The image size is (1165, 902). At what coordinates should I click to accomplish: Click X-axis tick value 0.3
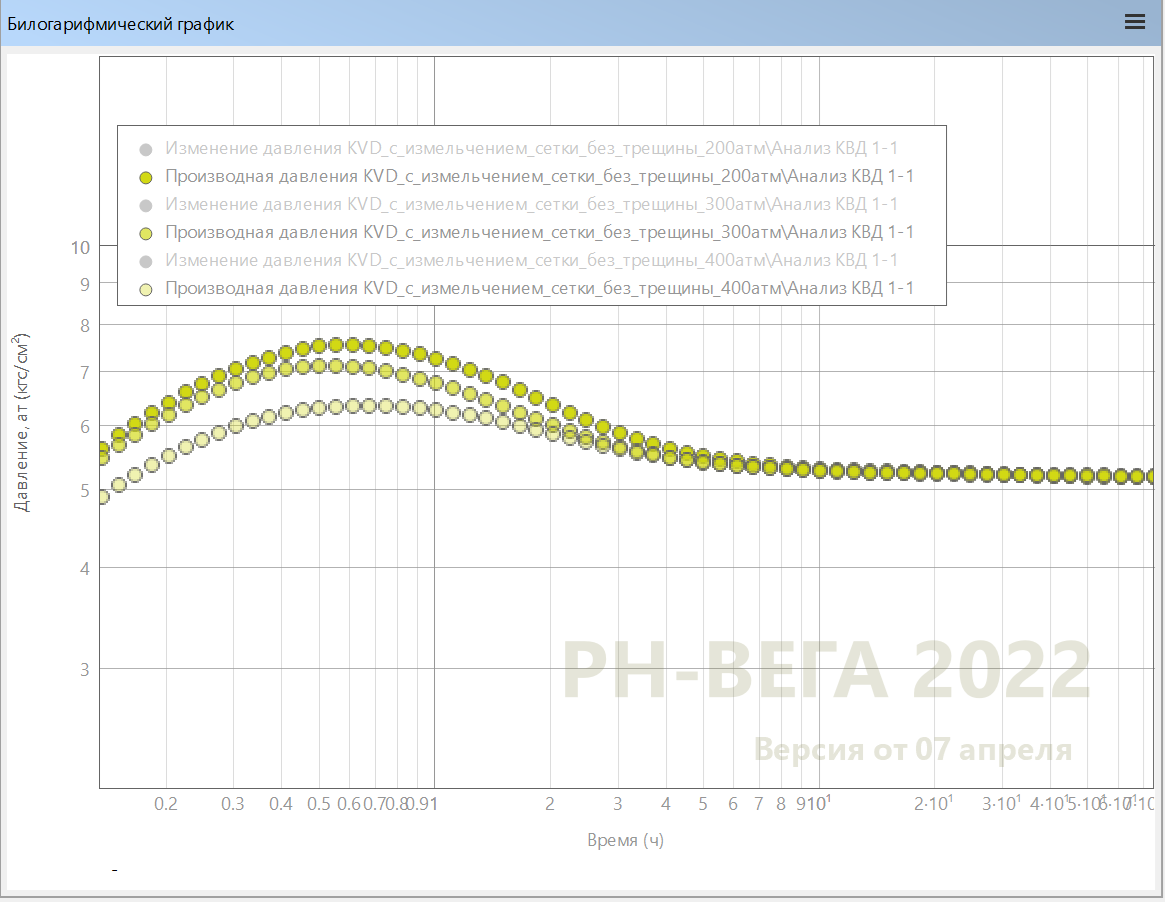pos(233,804)
